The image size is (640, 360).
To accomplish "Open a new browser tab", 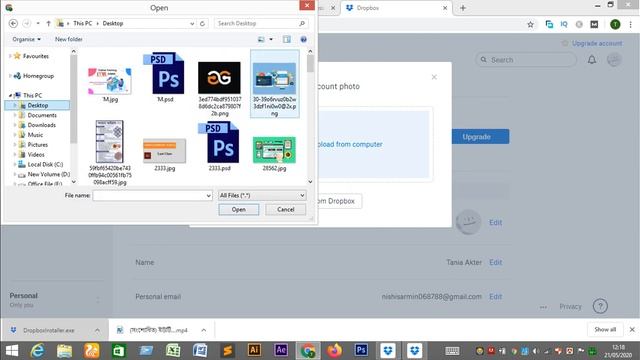I will click(463, 8).
